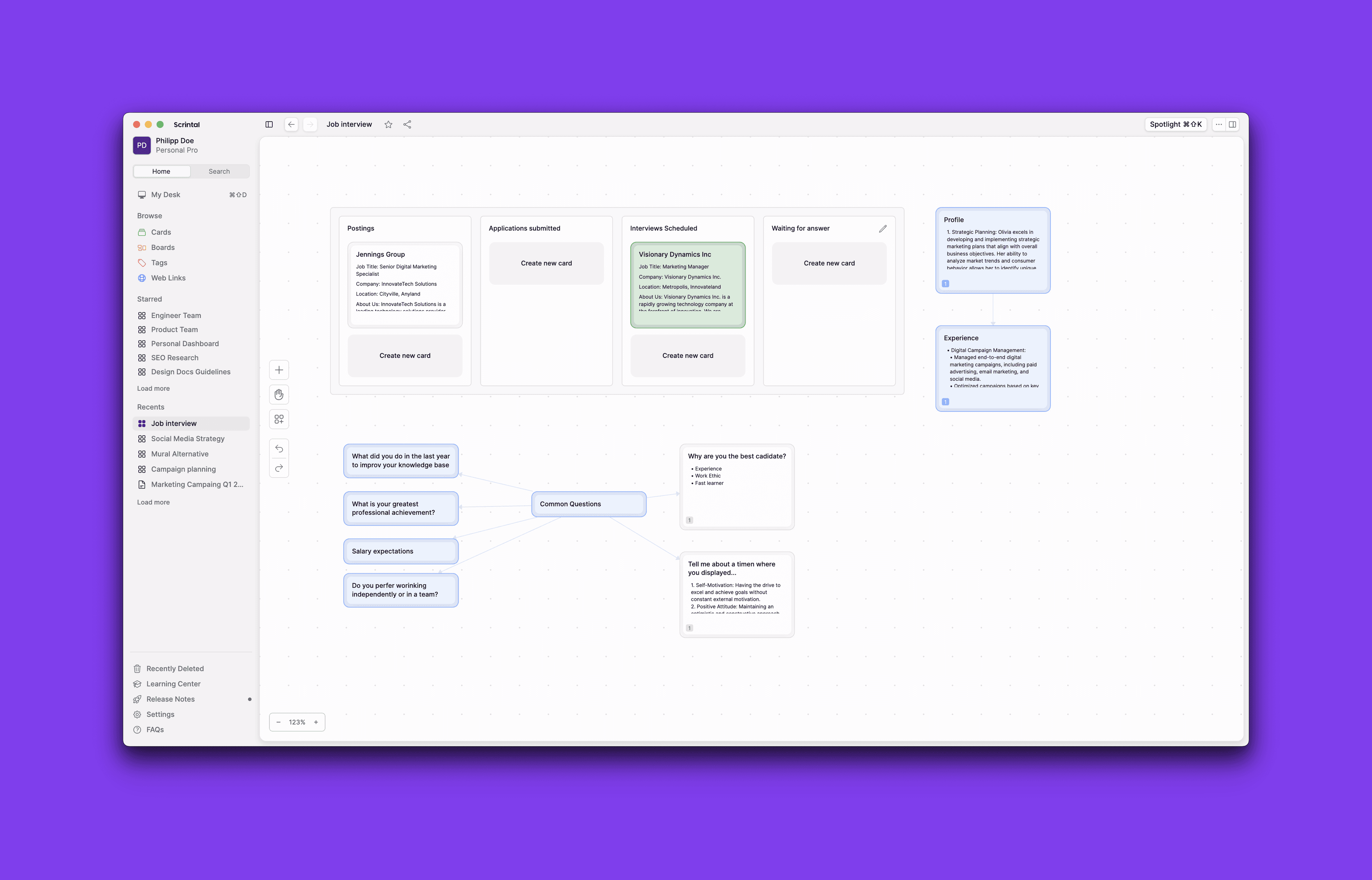This screenshot has width=1372, height=880.
Task: Open Boards in Browse section
Action: [163, 247]
